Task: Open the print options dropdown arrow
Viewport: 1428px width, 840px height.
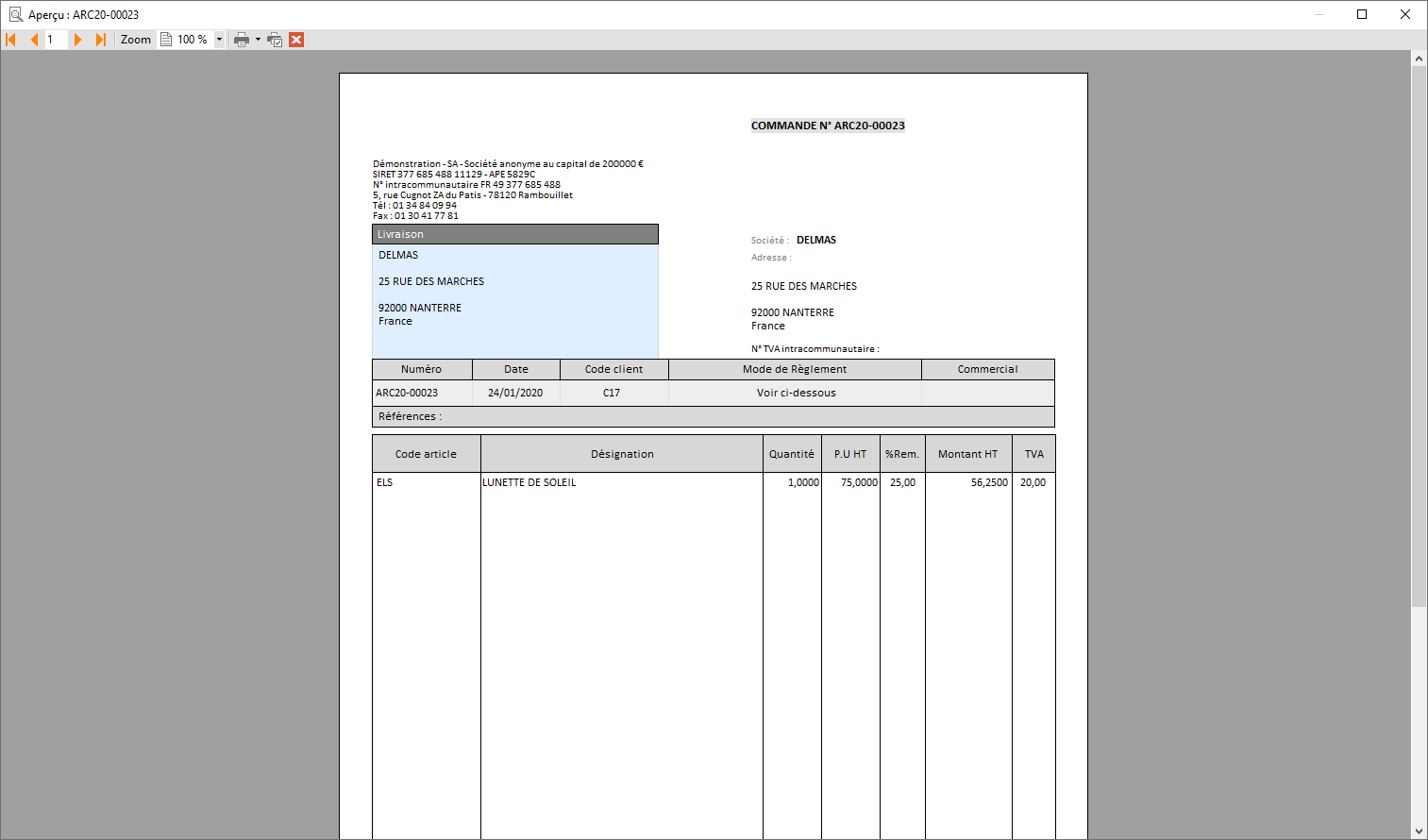Action: coord(258,40)
